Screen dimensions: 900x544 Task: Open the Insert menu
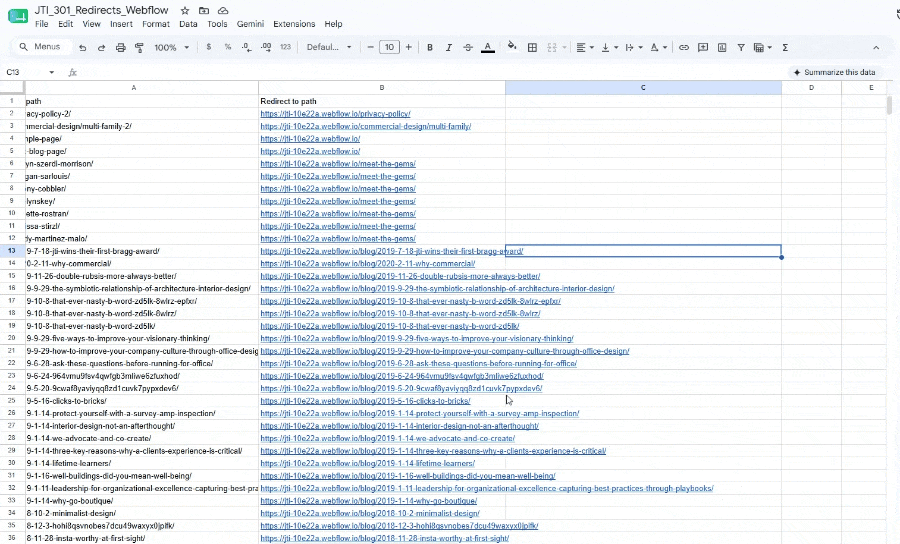point(121,24)
